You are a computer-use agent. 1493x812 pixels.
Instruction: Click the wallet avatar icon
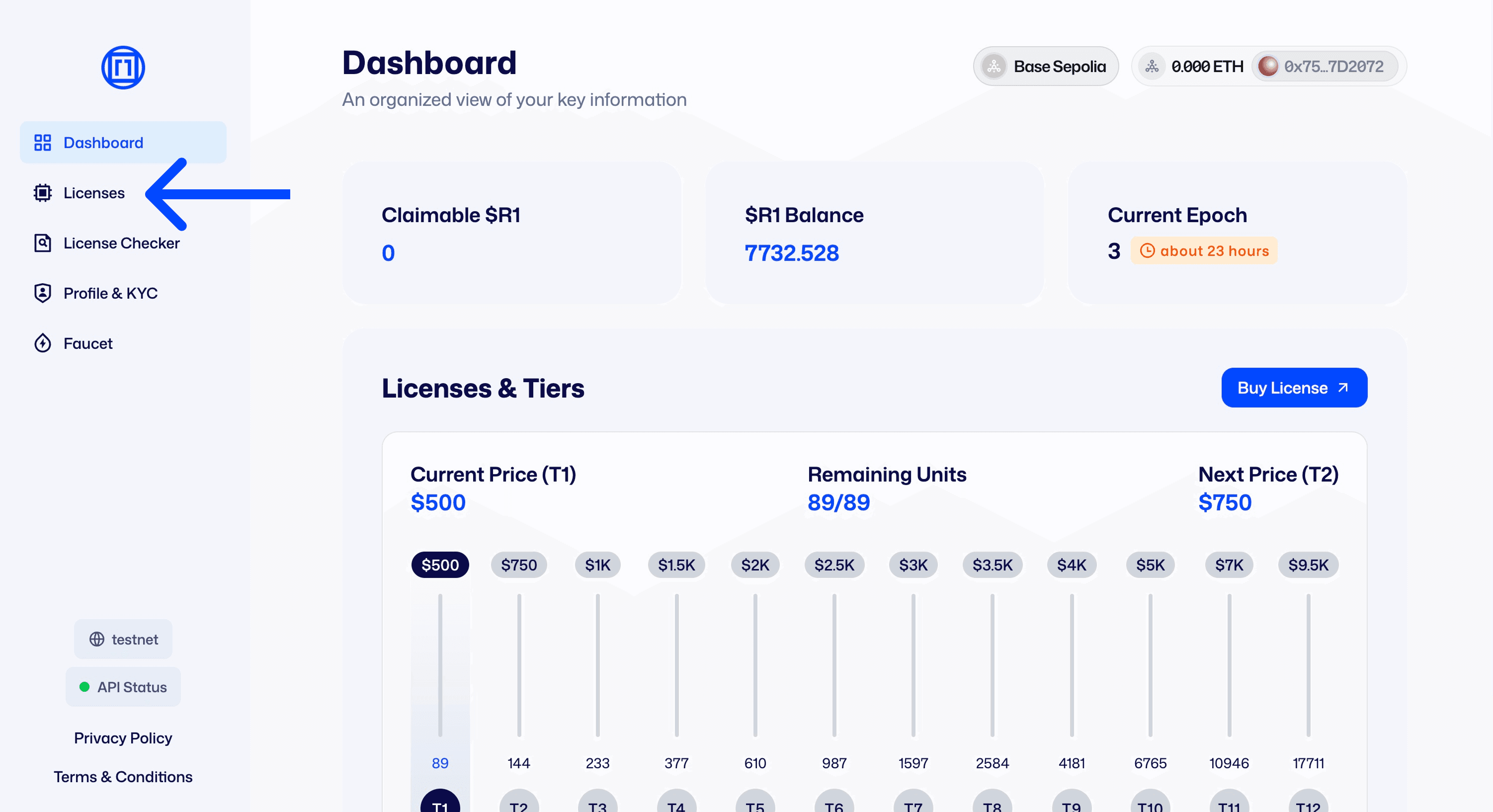tap(1268, 67)
